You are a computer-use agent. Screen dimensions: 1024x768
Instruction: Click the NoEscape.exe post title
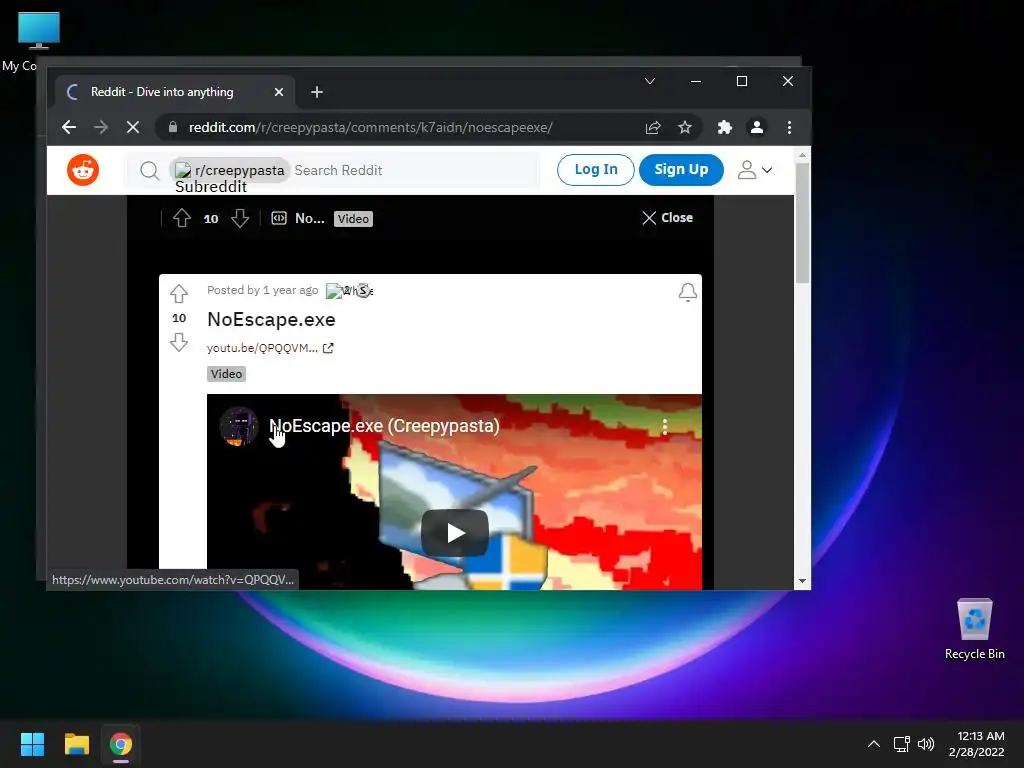coord(271,319)
